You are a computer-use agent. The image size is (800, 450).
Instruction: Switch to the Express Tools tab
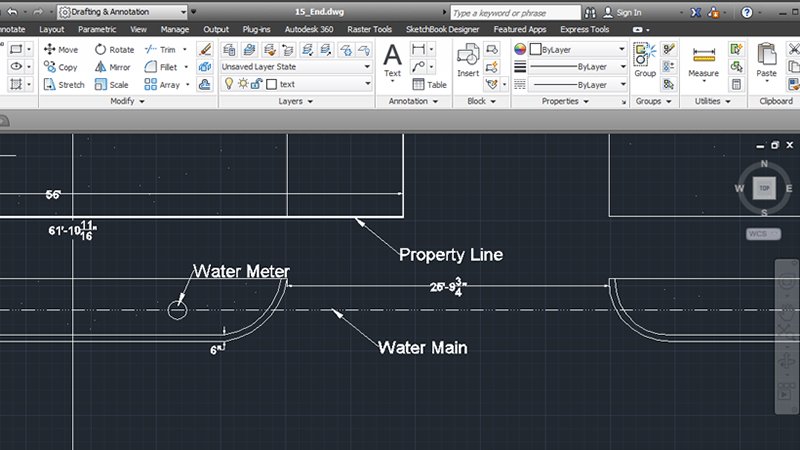coord(585,30)
